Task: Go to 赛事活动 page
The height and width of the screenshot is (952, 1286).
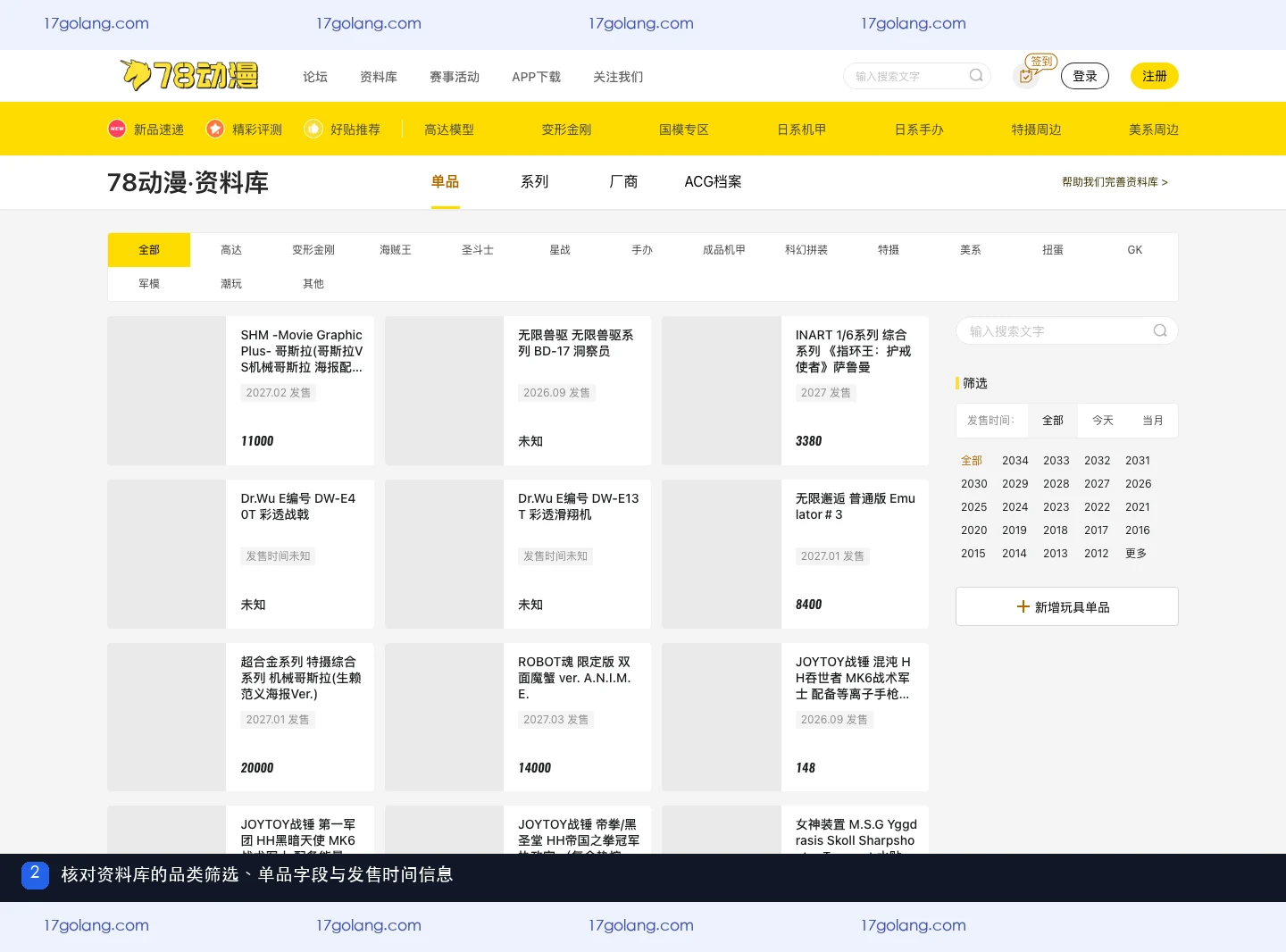Action: pyautogui.click(x=455, y=77)
